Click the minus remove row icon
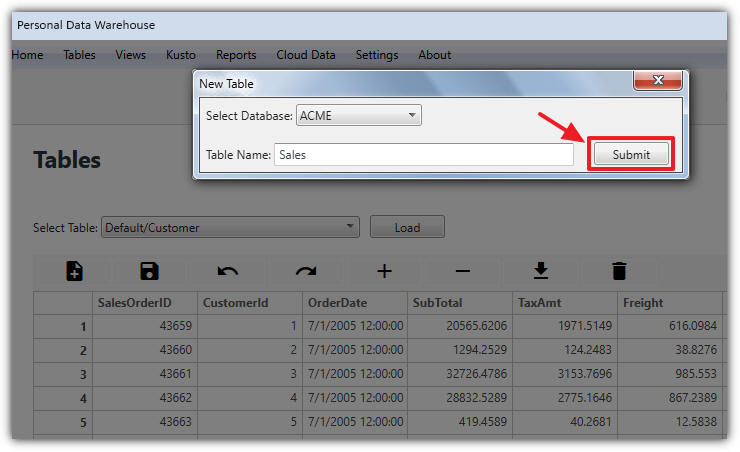Image resolution: width=740 pixels, height=452 pixels. (x=463, y=271)
